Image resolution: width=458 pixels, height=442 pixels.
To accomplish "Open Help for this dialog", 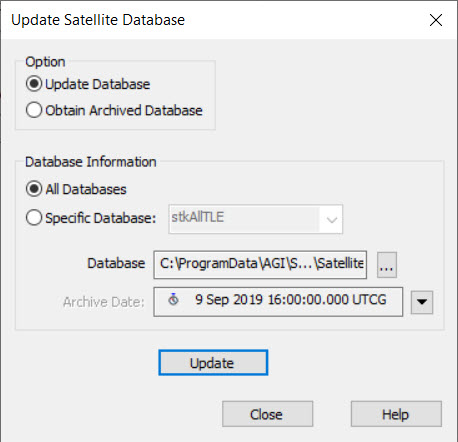I will coord(396,414).
